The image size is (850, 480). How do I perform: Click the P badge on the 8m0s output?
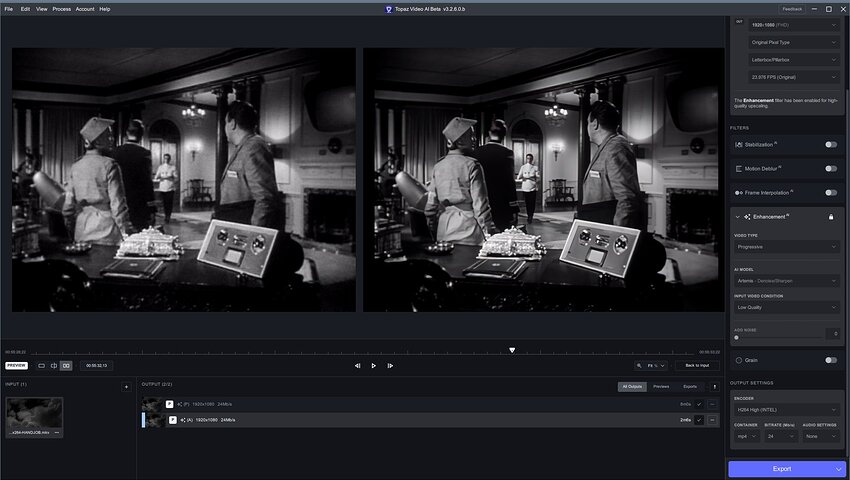point(170,404)
